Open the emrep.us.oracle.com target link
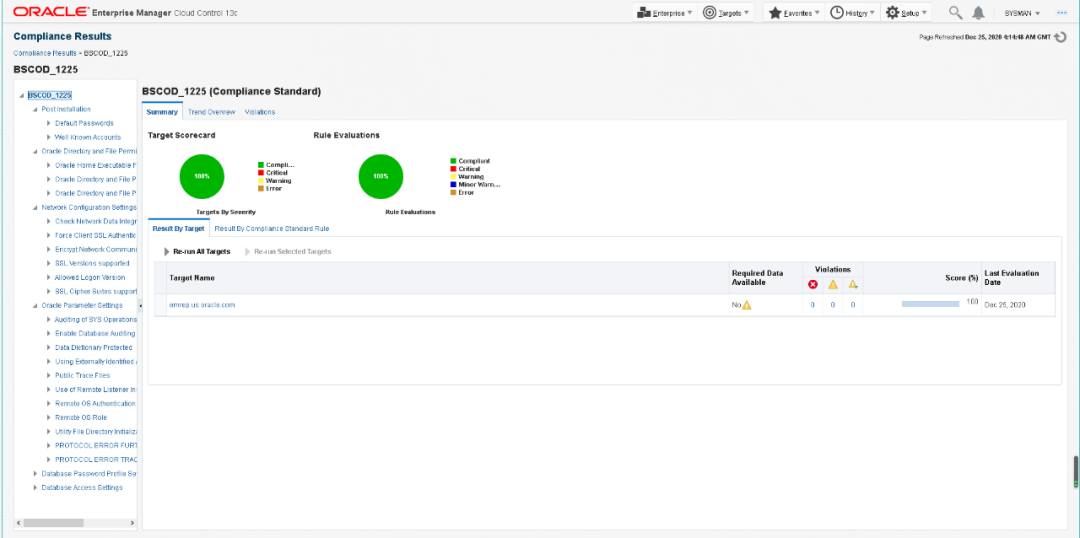This screenshot has height=538, width=1080. click(202, 305)
